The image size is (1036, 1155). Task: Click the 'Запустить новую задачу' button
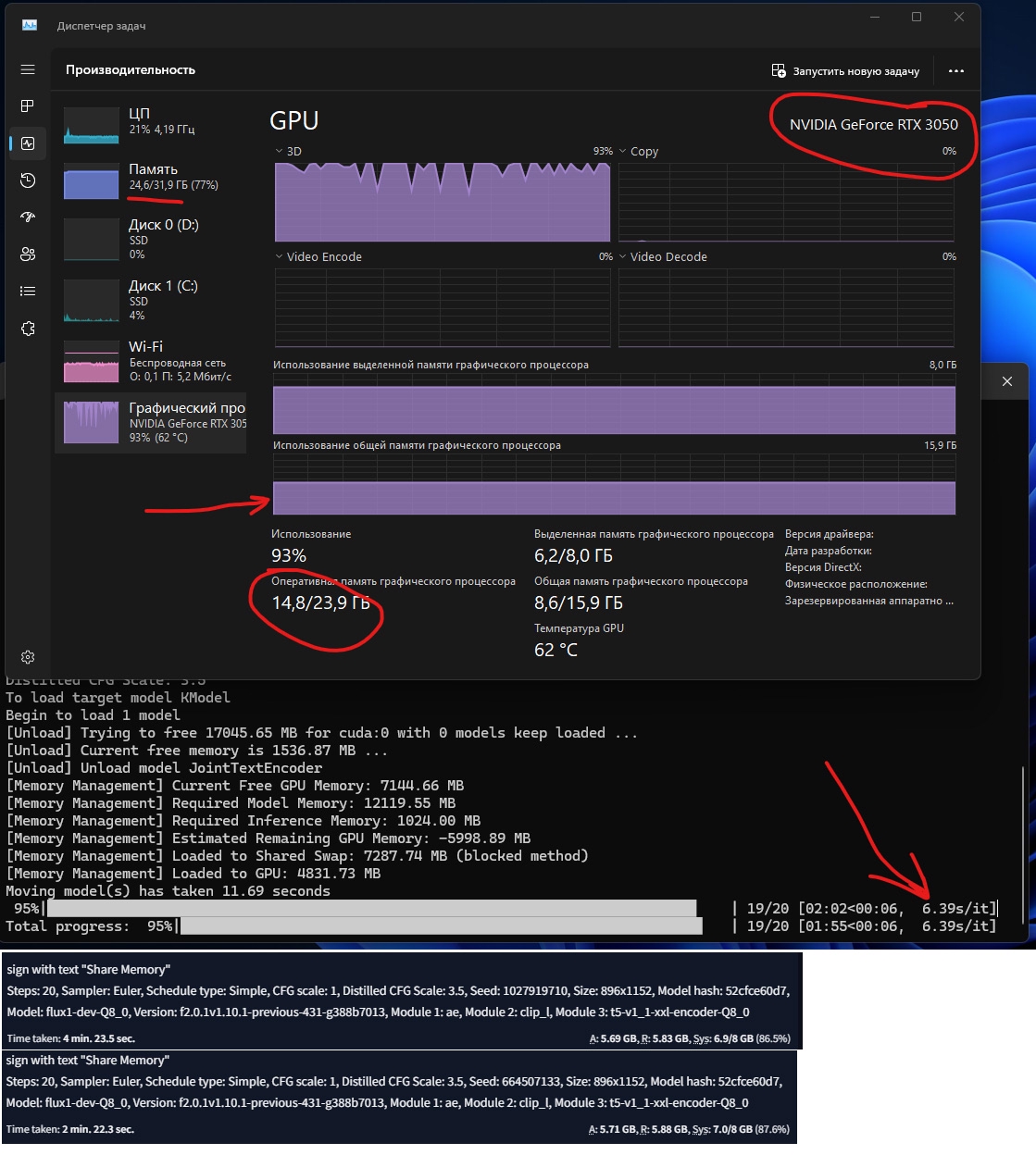[x=845, y=71]
